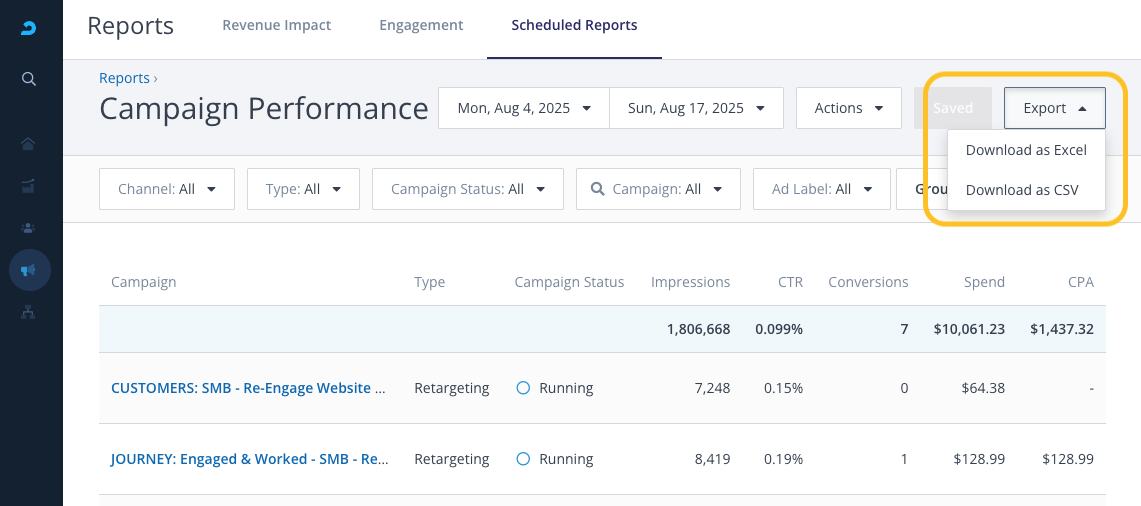
Task: Expand the Actions dropdown menu
Action: coord(848,108)
